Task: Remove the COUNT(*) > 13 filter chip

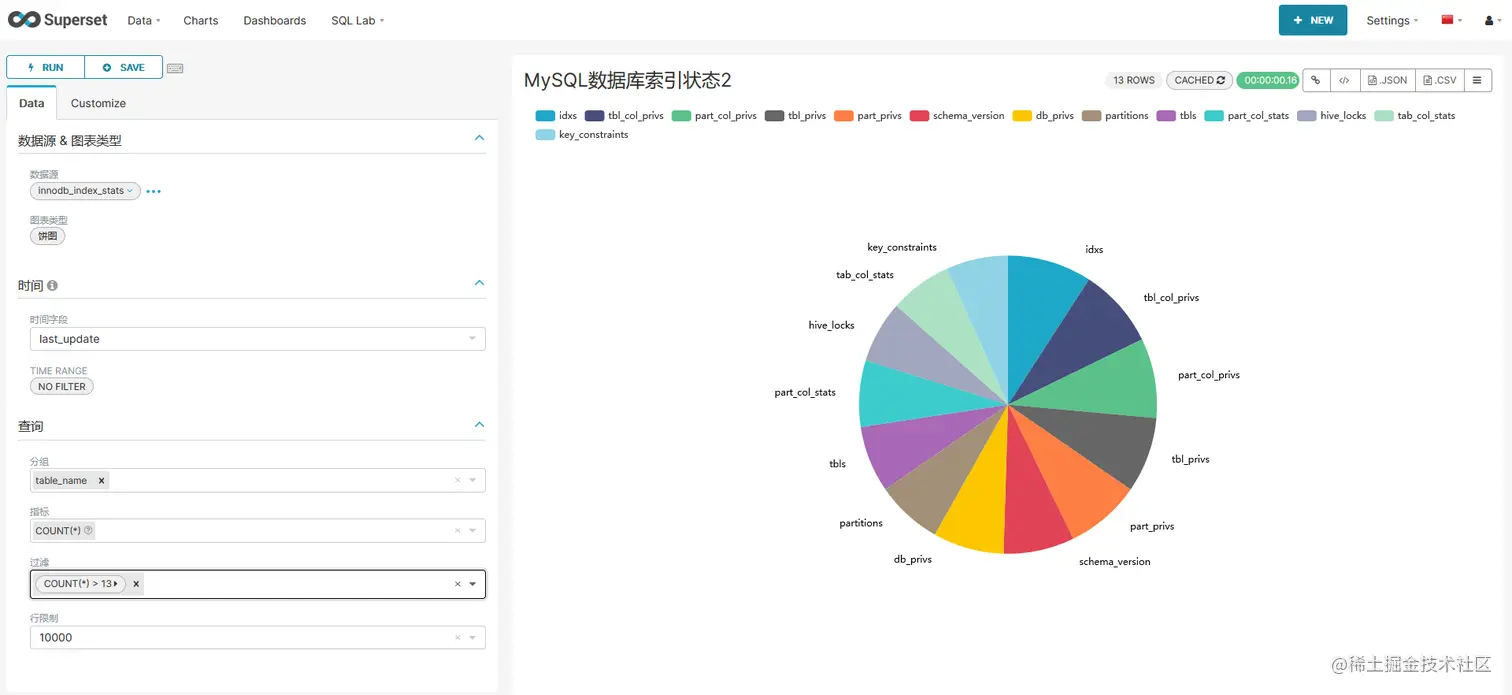Action: click(x=135, y=583)
